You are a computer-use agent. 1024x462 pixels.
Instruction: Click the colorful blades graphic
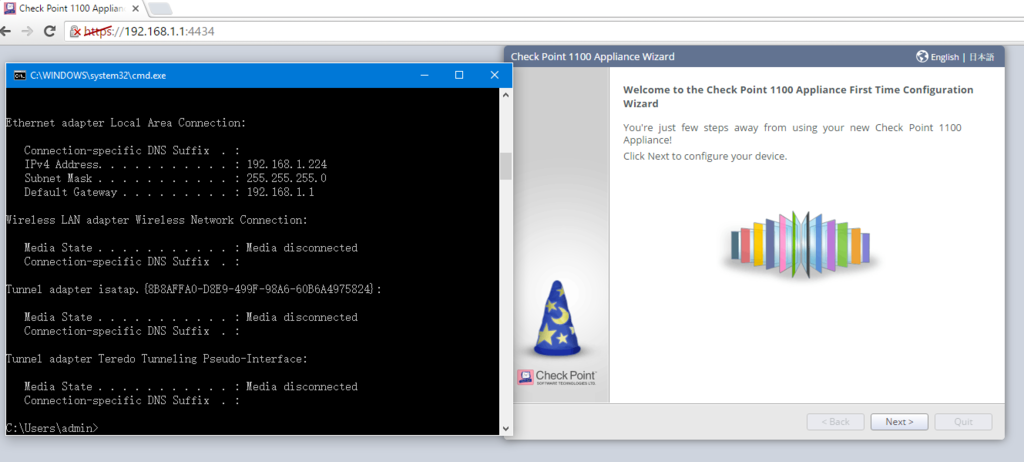800,244
